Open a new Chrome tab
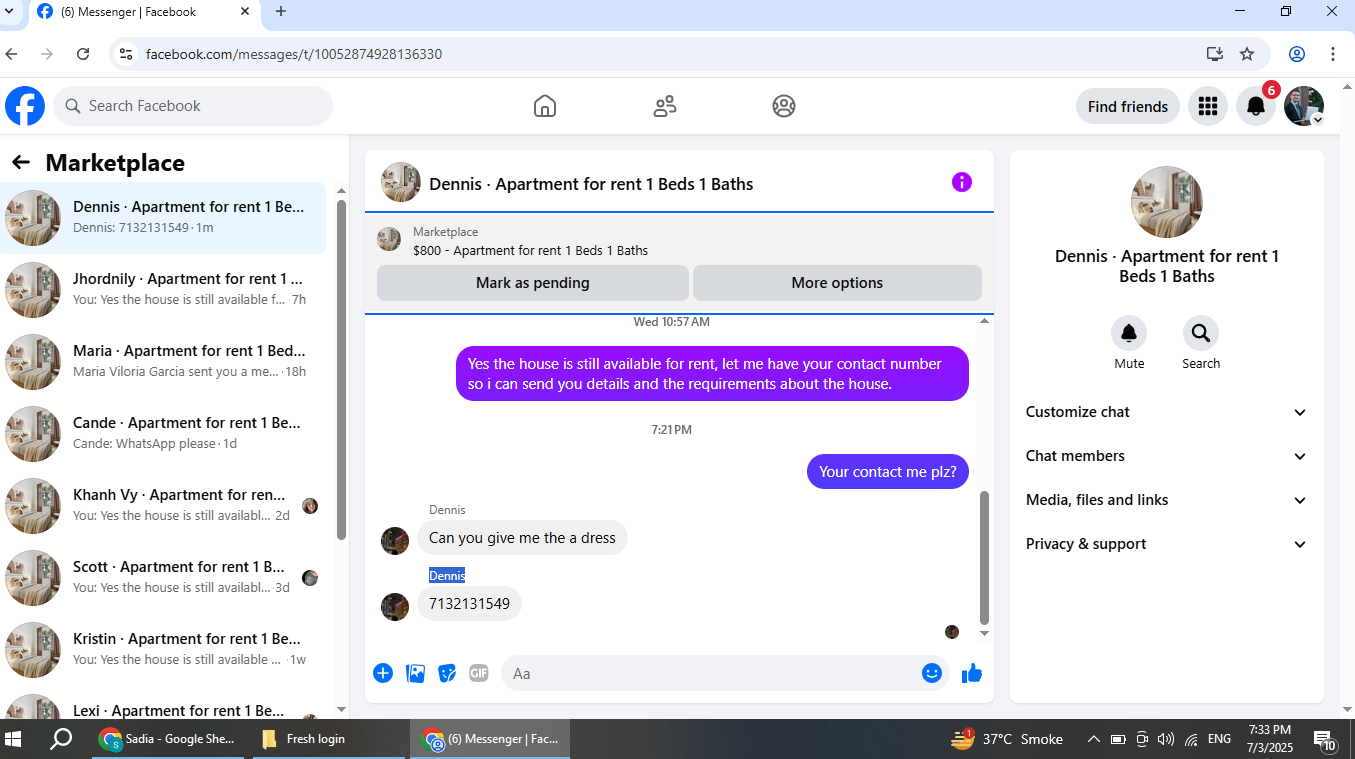 (281, 12)
